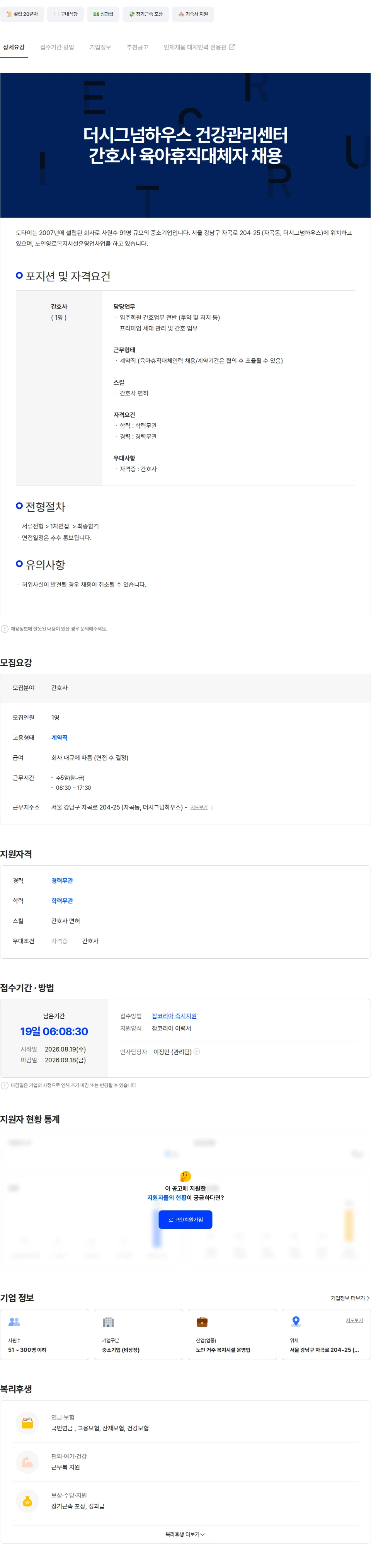
Task: Click 경력무관 link
Action: coord(62,881)
